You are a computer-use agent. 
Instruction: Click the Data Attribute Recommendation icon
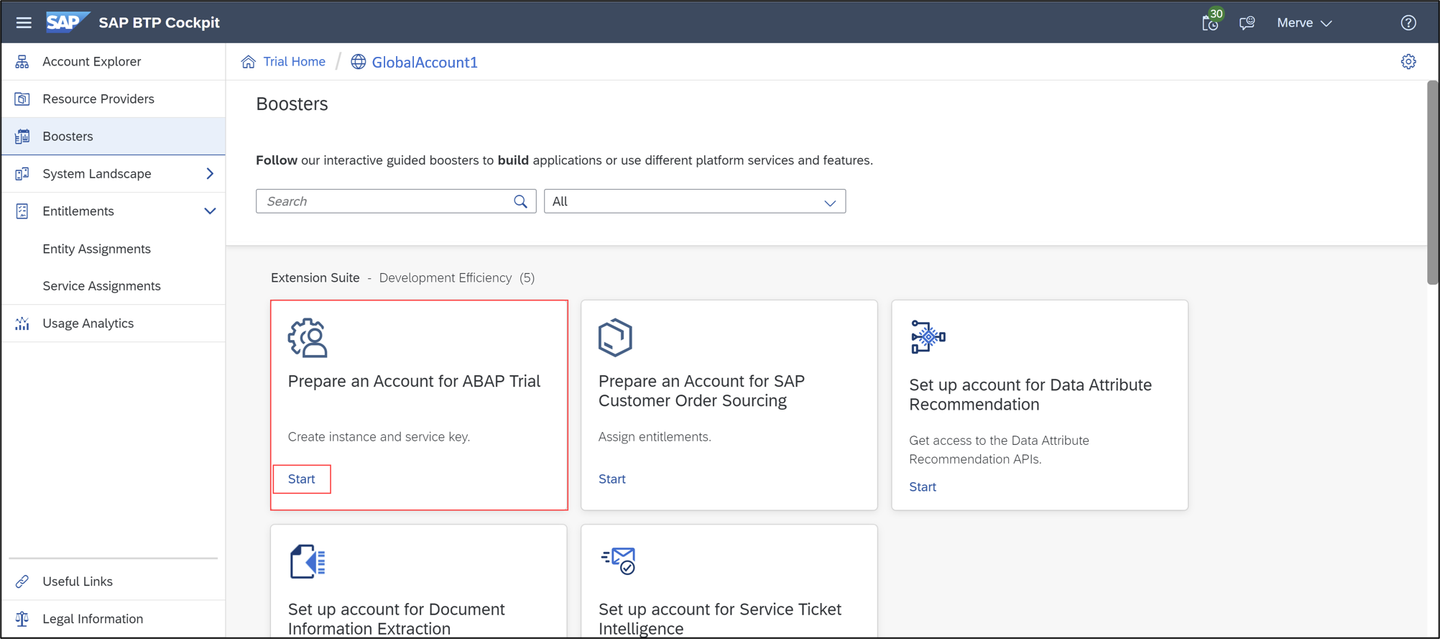[x=928, y=337]
